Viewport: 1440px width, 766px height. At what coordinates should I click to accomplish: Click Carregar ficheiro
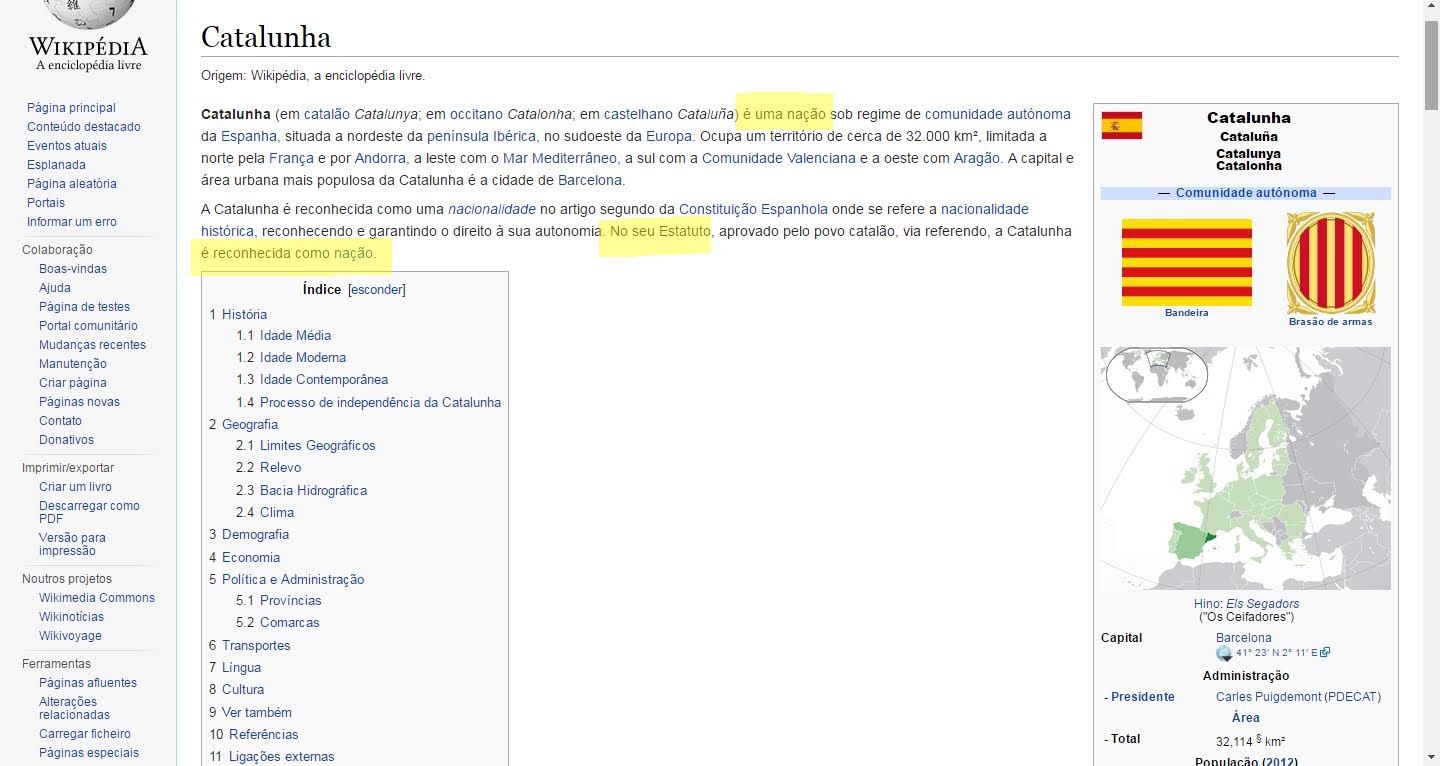[x=85, y=733]
